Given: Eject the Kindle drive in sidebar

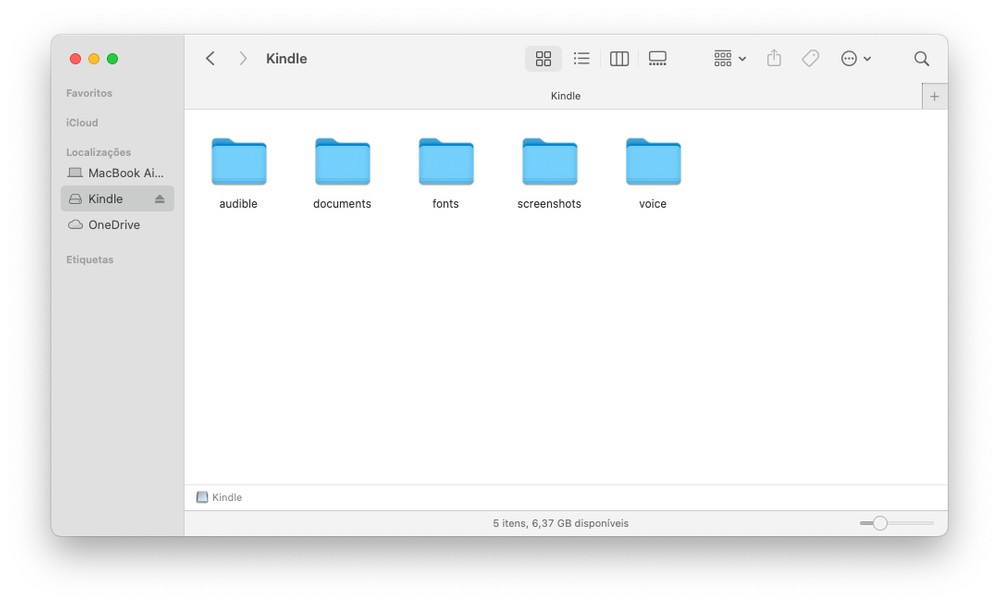Looking at the screenshot, I should [x=159, y=199].
